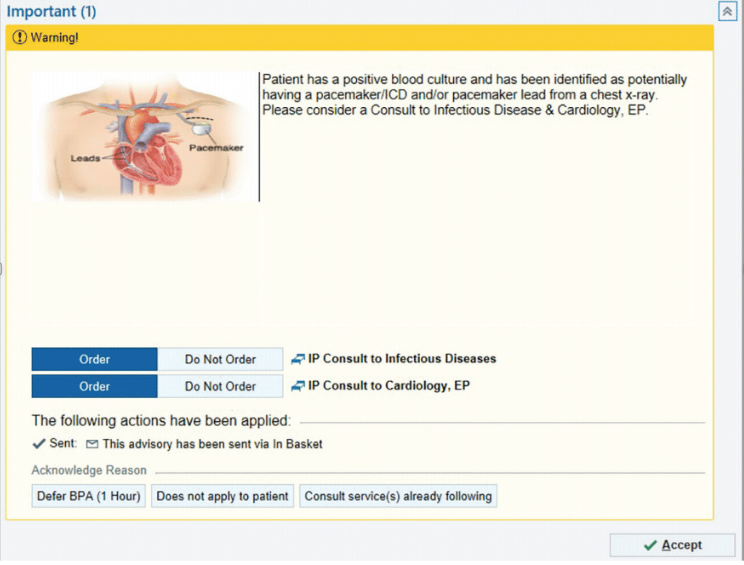This screenshot has width=744, height=565.
Task: Click the checkmark icon on Accept button
Action: pos(649,545)
